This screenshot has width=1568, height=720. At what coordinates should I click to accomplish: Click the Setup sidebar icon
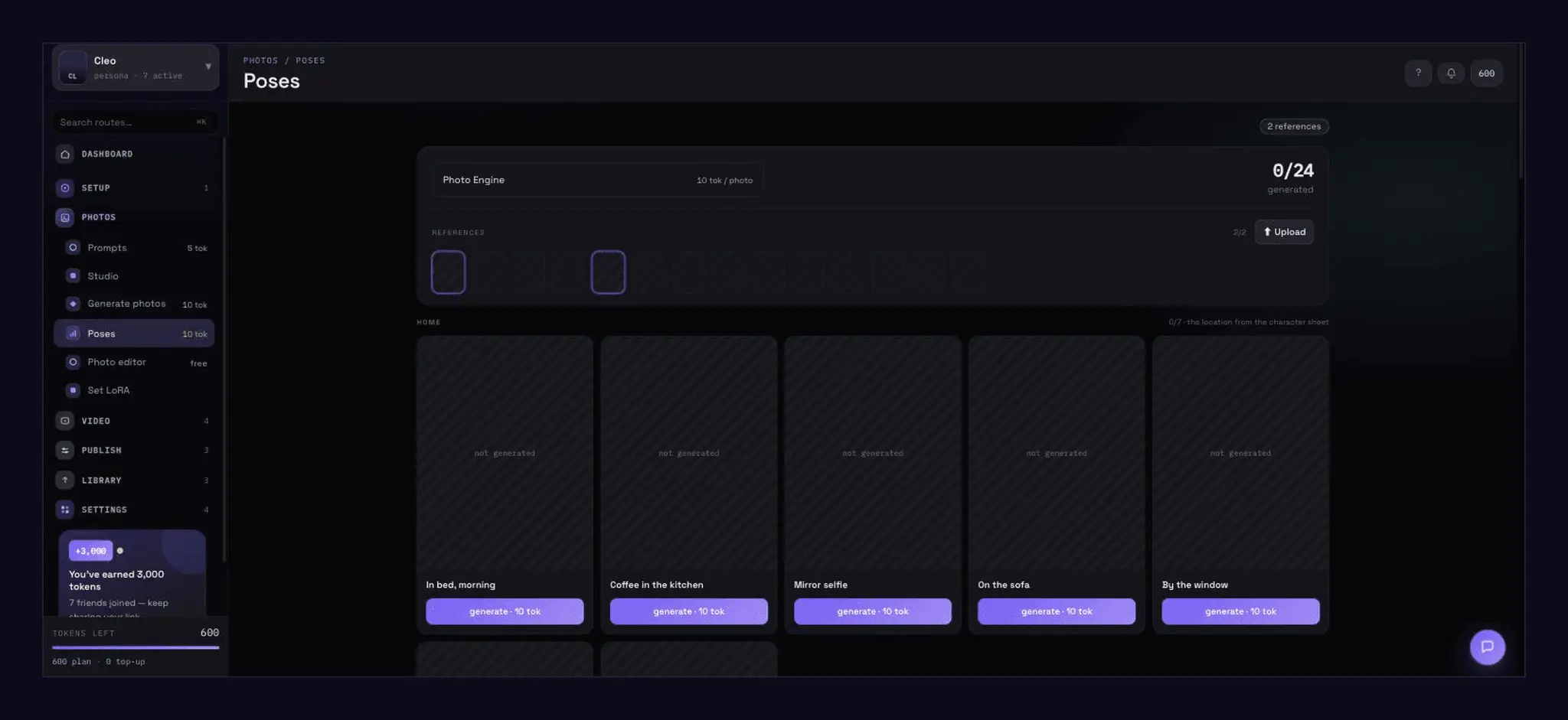click(65, 187)
